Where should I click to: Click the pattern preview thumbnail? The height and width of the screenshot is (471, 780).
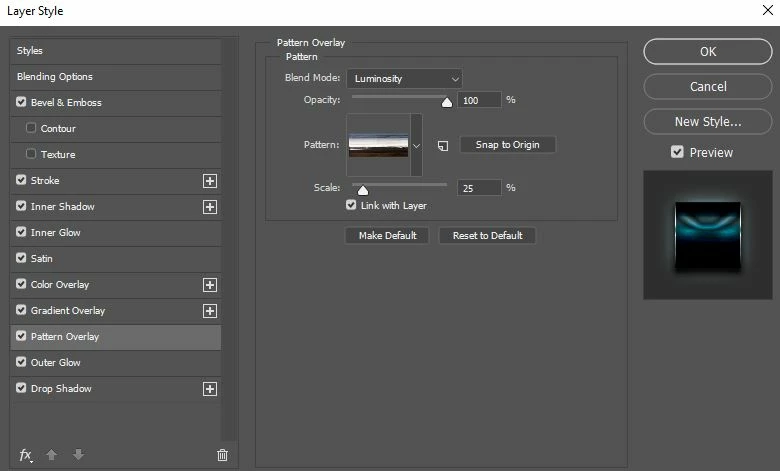point(379,145)
